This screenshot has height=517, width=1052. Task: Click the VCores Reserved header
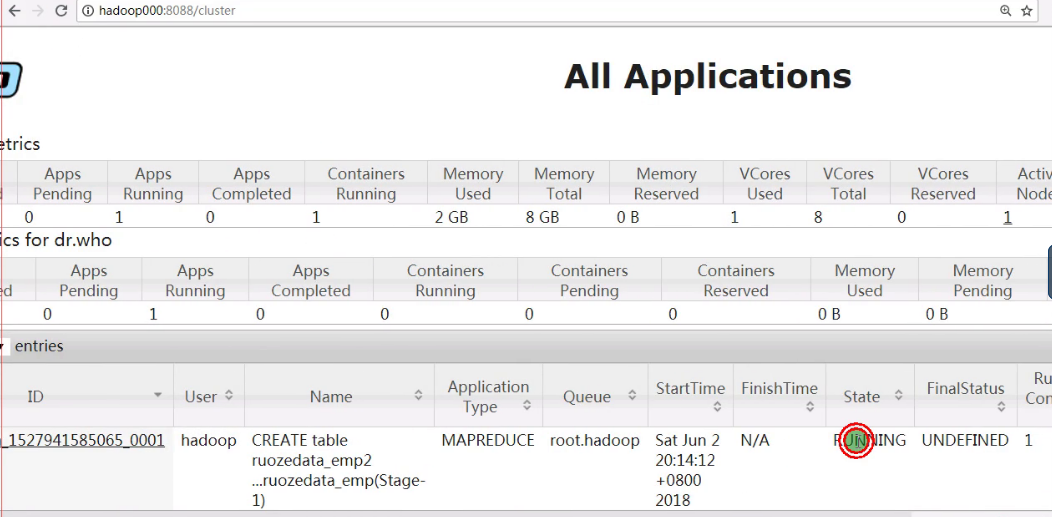(943, 184)
